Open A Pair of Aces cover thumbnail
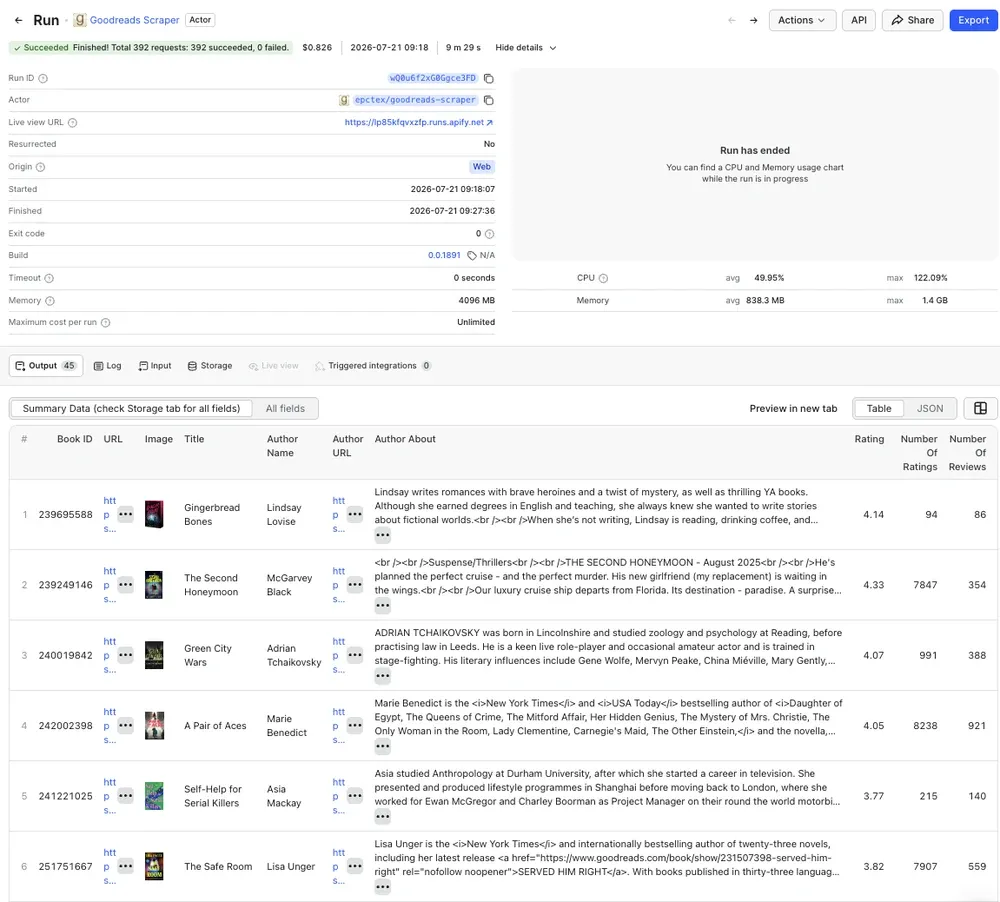 (154, 726)
